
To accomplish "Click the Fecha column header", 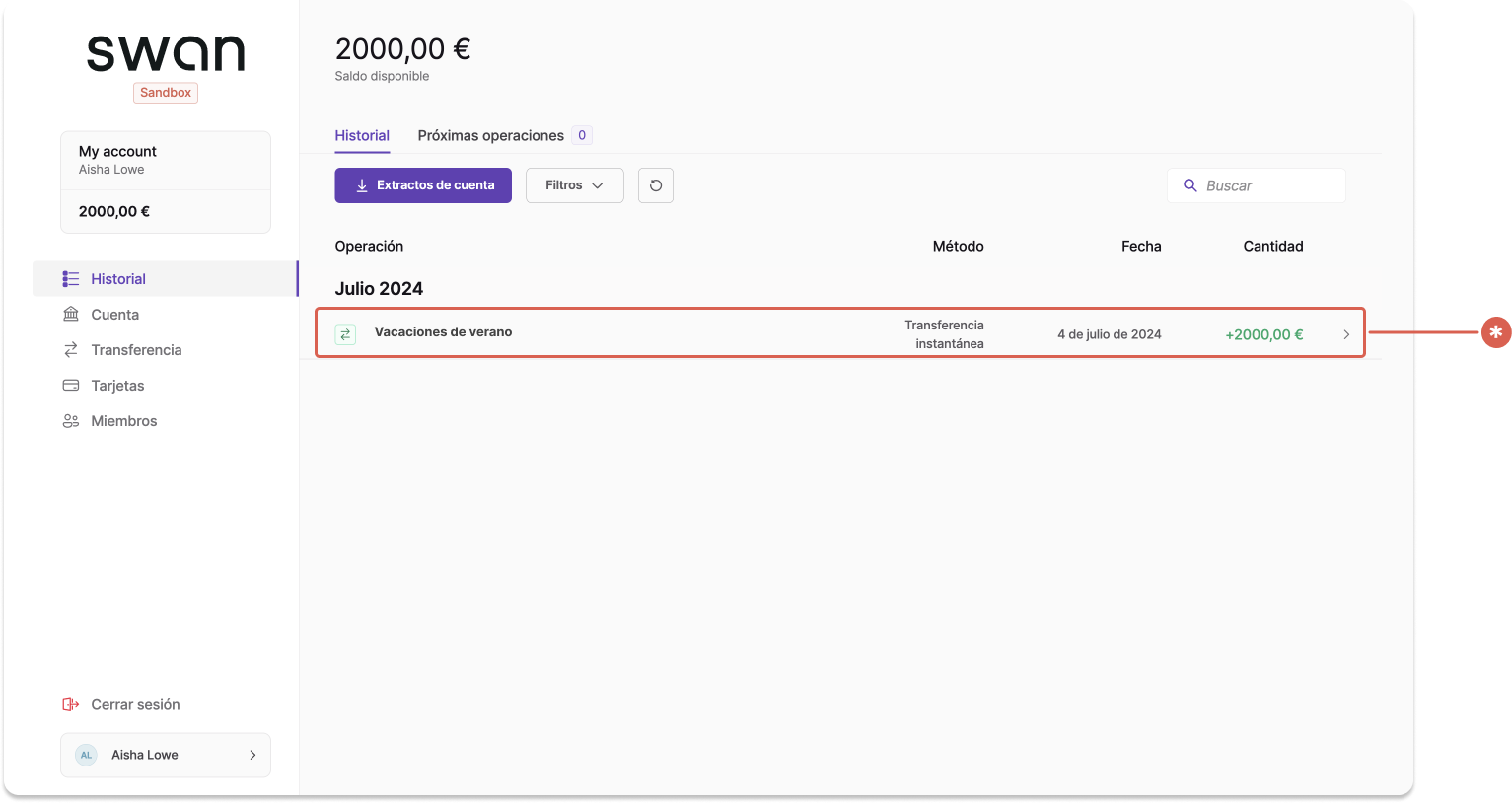I will coord(1141,246).
